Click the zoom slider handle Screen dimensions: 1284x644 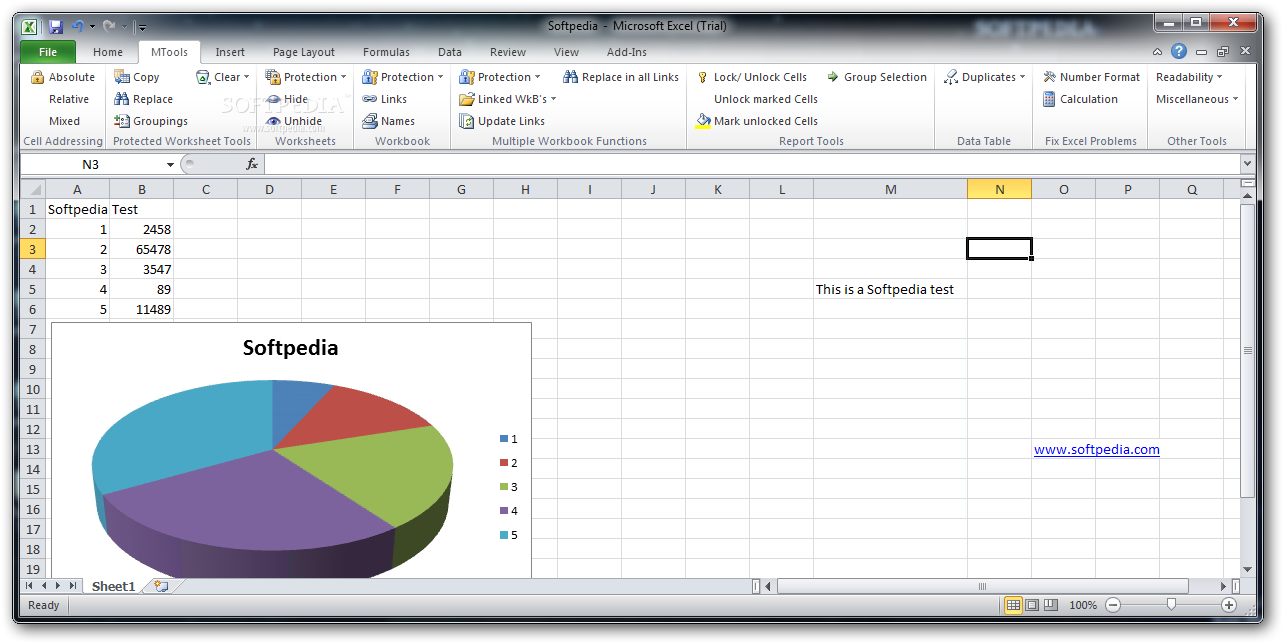[1171, 605]
